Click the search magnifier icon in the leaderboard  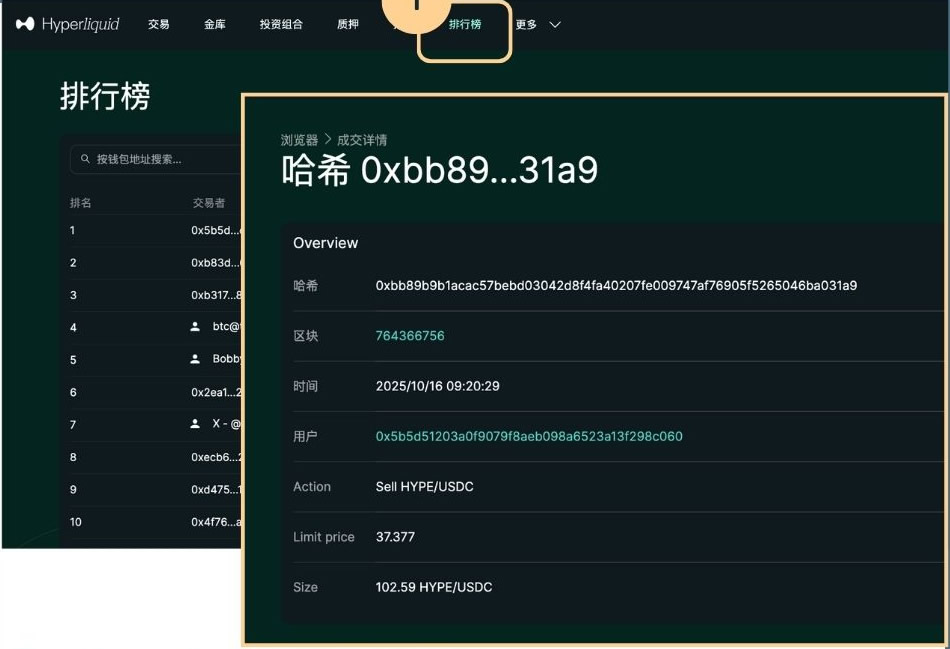(85, 158)
